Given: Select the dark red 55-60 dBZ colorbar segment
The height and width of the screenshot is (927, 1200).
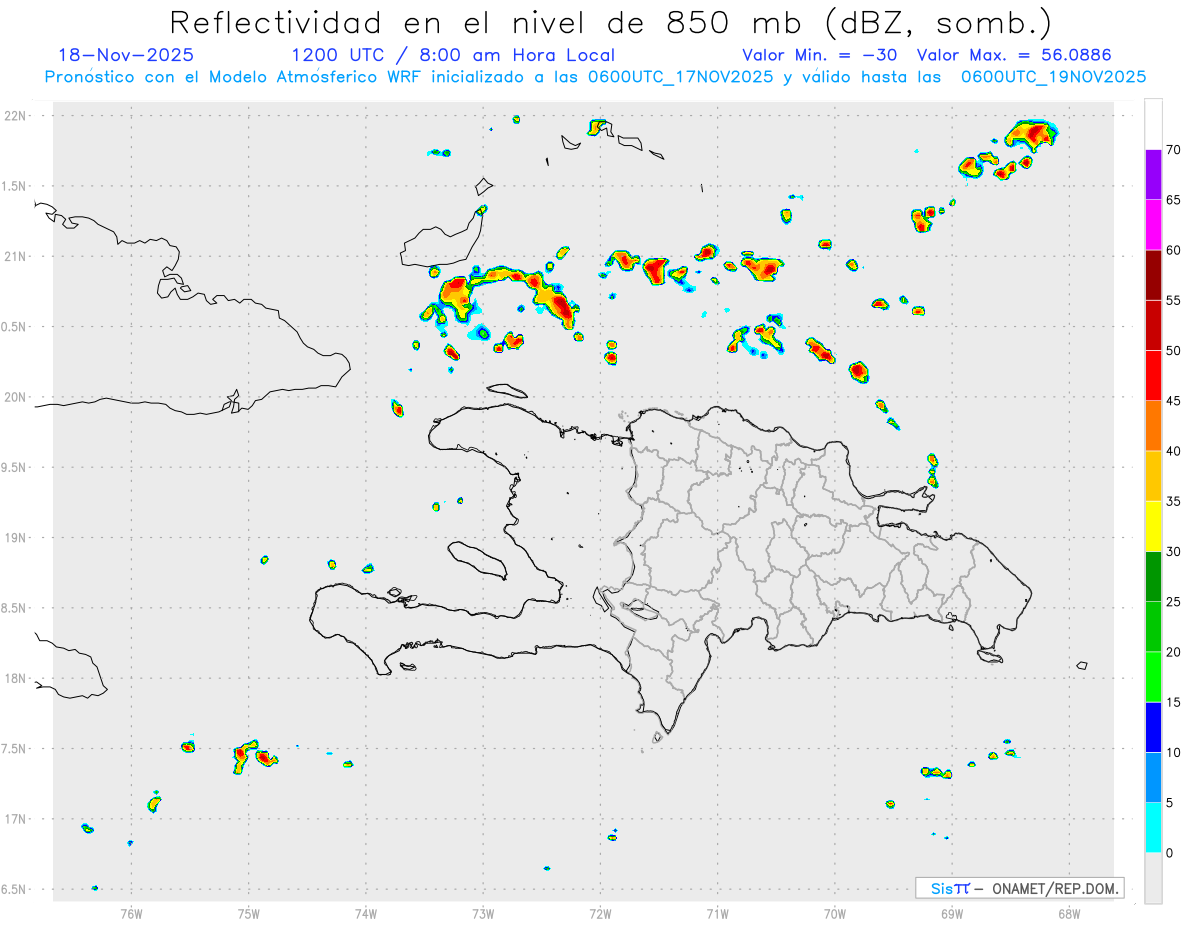Looking at the screenshot, I should click(x=1153, y=275).
